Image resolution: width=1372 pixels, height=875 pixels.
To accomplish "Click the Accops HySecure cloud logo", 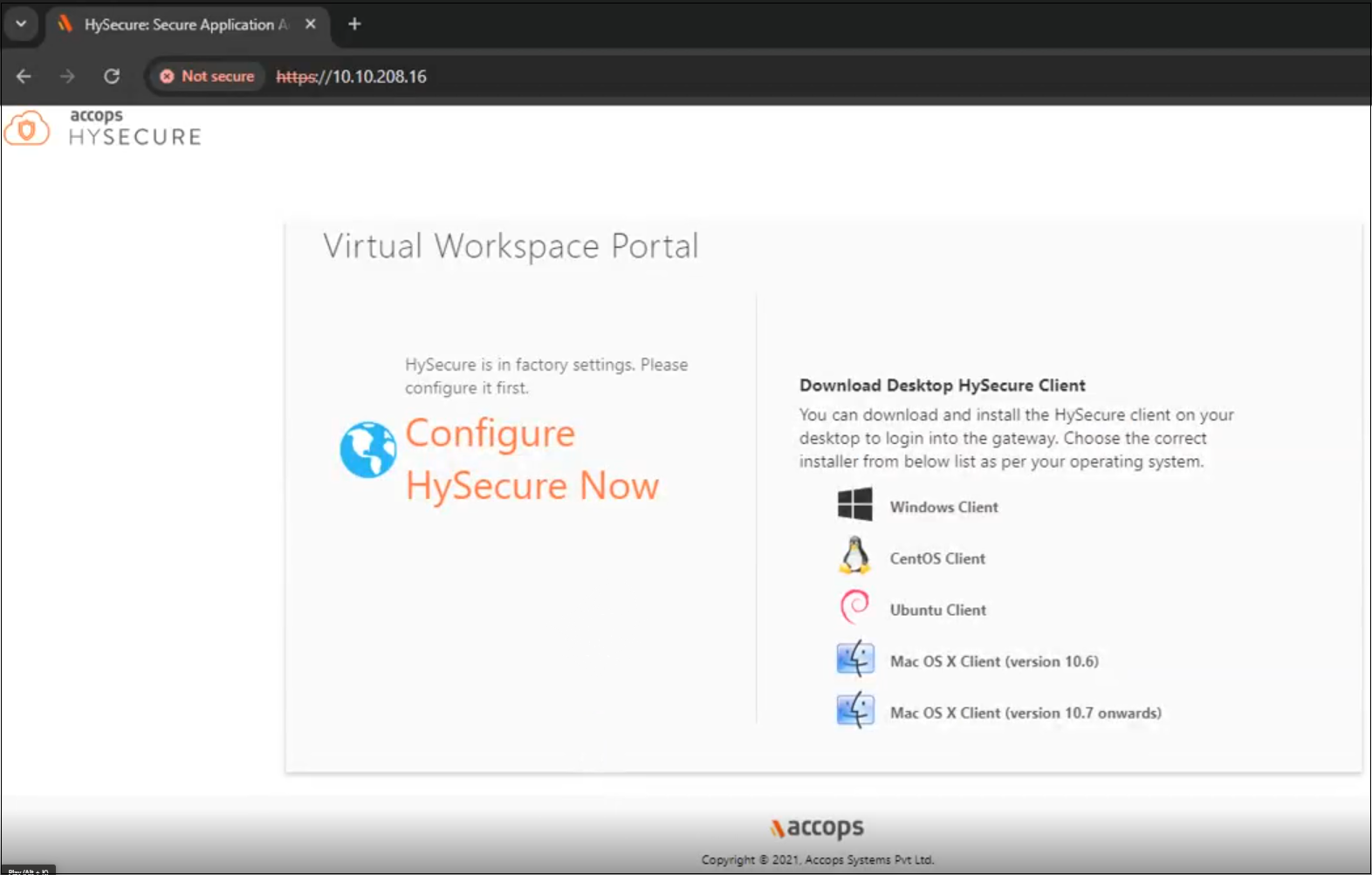I will coord(27,129).
